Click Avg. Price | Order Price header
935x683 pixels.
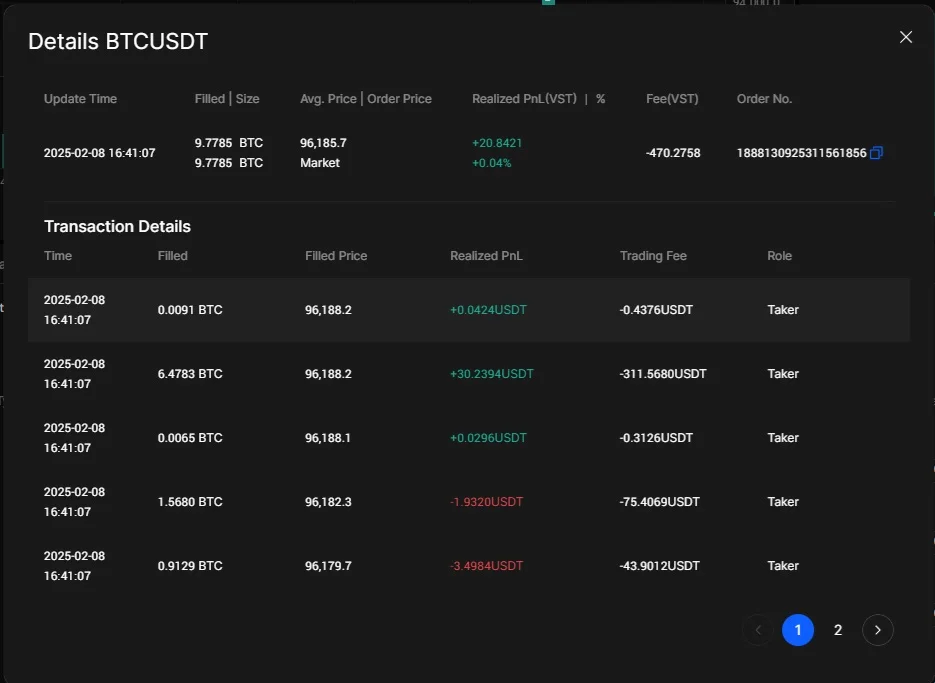[366, 99]
